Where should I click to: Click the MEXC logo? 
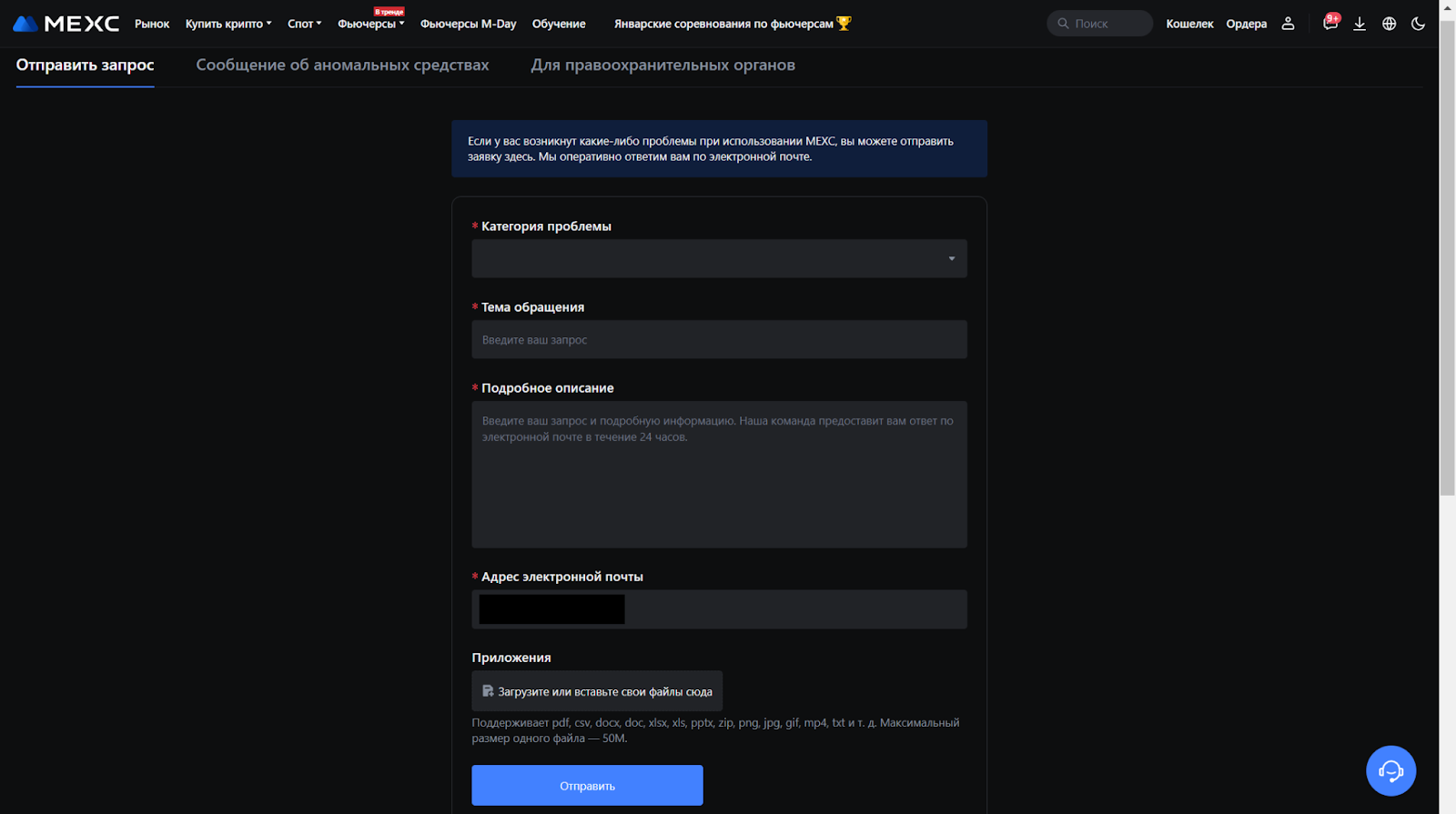coord(66,24)
